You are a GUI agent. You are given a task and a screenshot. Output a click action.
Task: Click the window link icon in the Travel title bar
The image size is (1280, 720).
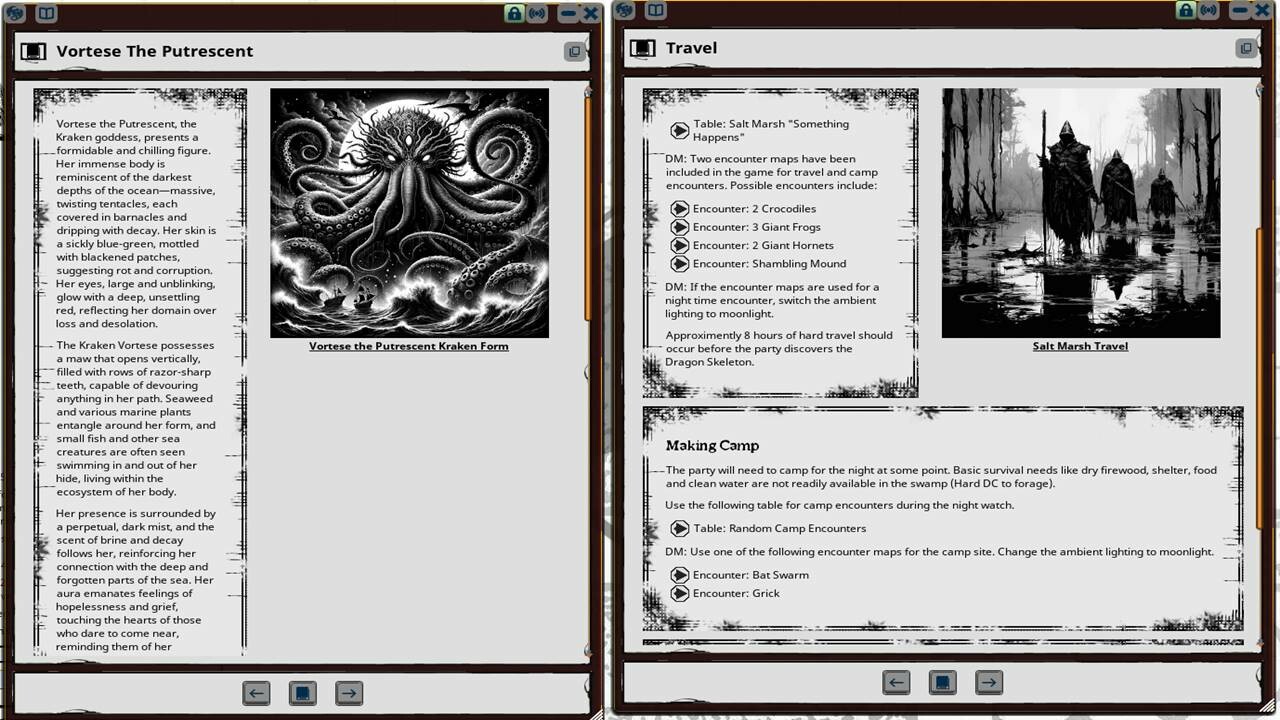pyautogui.click(x=1245, y=47)
